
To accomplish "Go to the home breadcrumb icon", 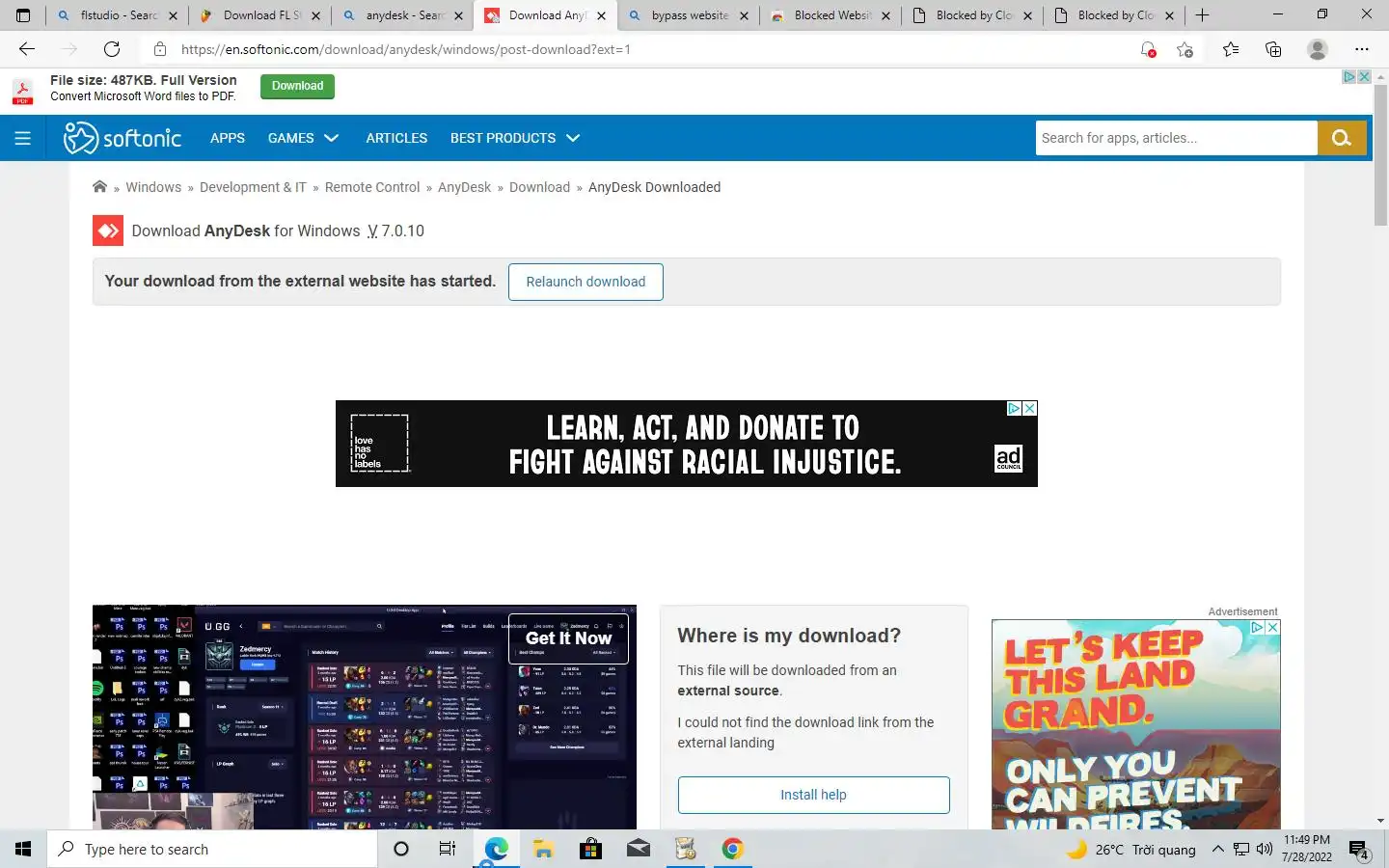I will [99, 187].
